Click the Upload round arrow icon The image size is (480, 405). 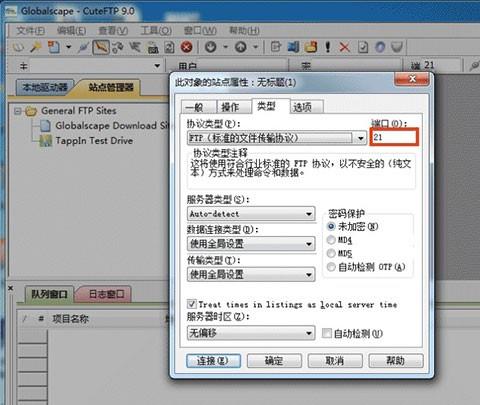click(x=241, y=47)
